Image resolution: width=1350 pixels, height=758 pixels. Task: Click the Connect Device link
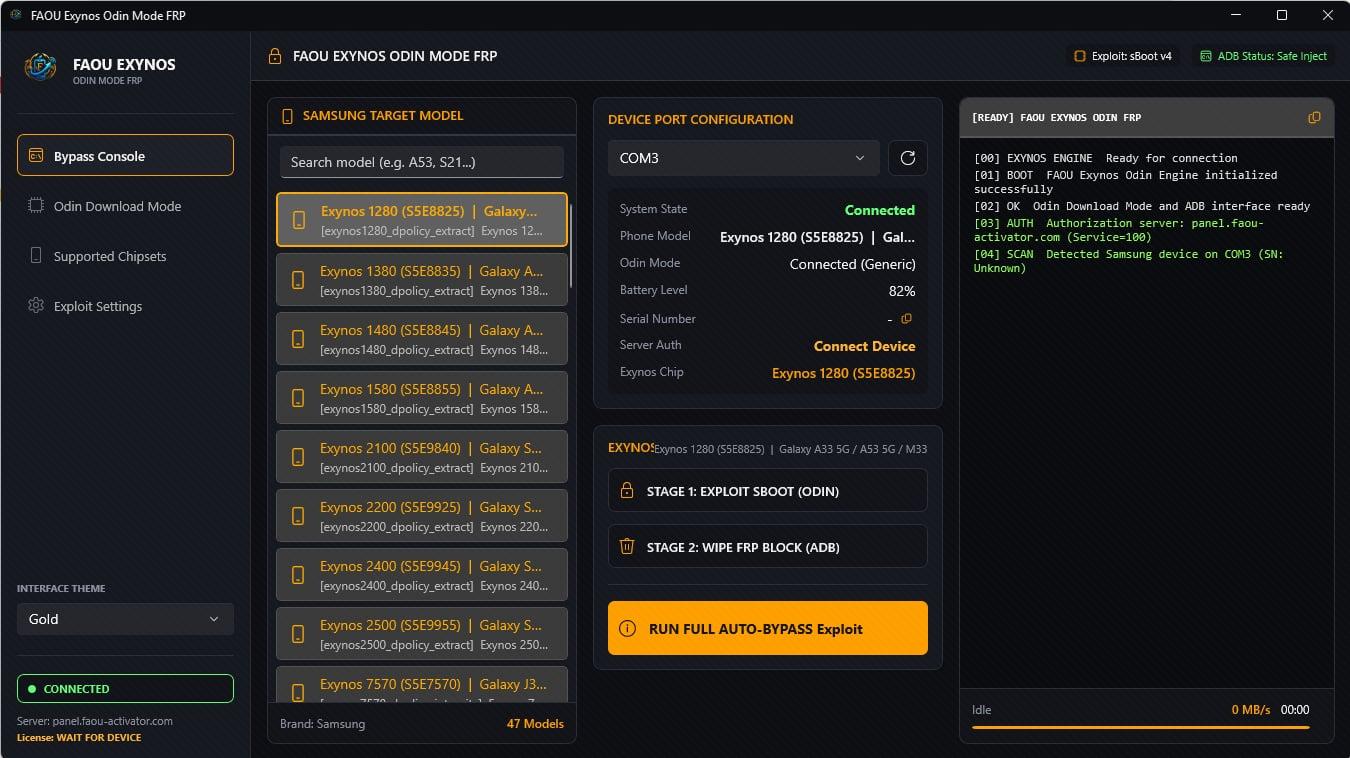coord(864,346)
